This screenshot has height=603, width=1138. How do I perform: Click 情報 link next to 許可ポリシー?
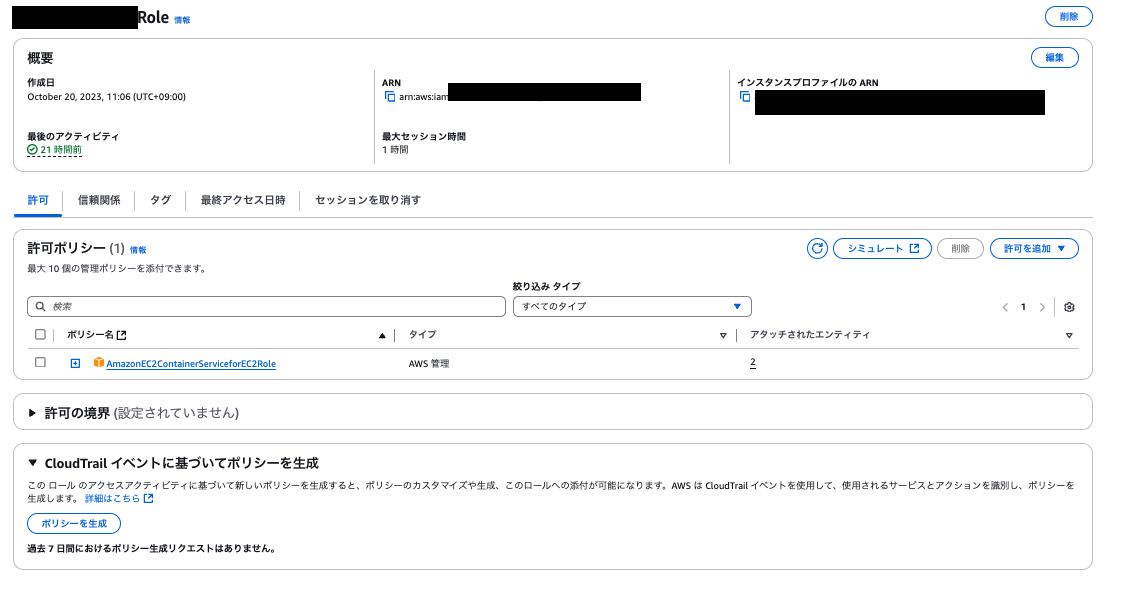click(x=138, y=250)
